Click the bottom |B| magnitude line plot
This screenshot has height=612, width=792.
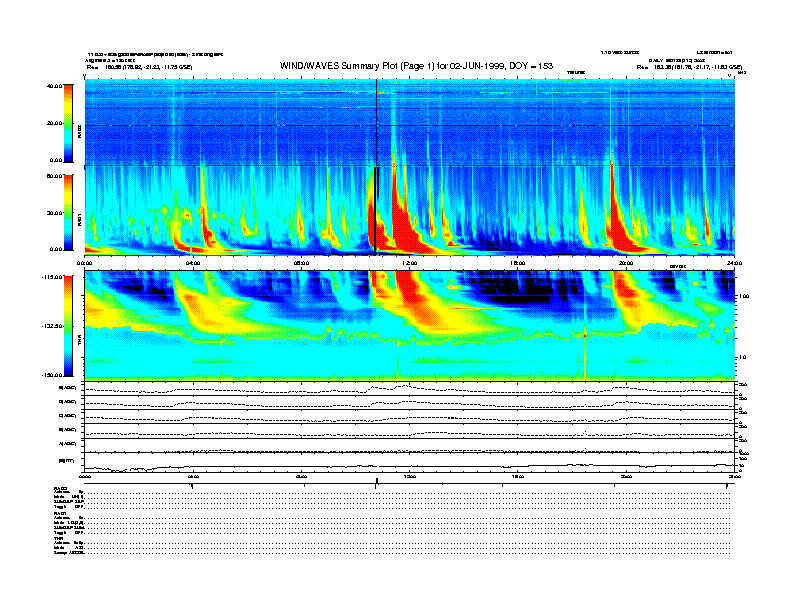(x=409, y=463)
